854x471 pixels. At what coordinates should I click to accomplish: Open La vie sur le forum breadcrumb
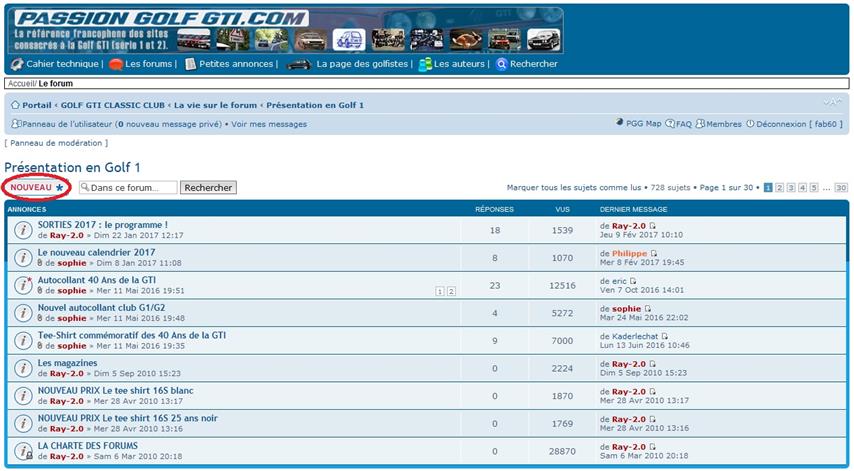click(x=215, y=105)
